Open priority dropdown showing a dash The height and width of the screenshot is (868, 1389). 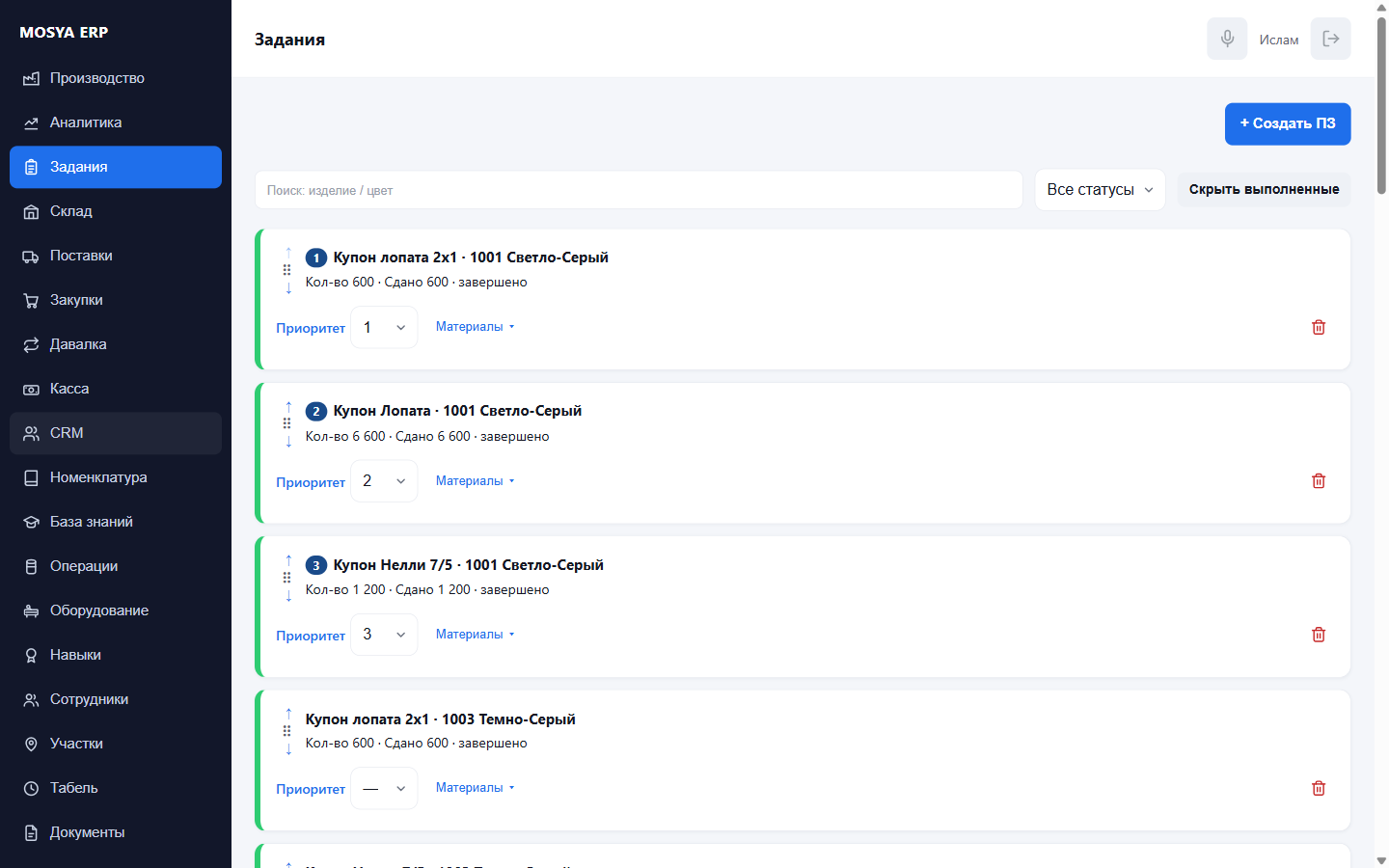click(x=384, y=788)
